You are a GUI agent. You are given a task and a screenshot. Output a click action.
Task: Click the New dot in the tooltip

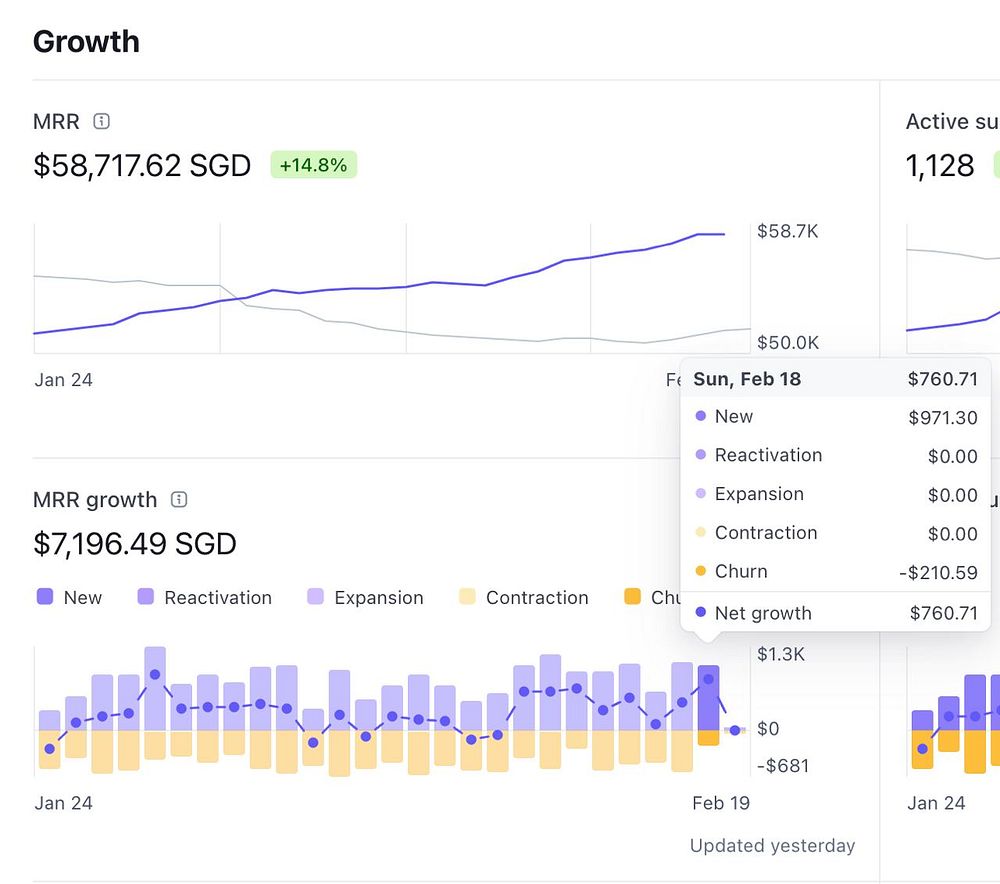pyautogui.click(x=700, y=417)
